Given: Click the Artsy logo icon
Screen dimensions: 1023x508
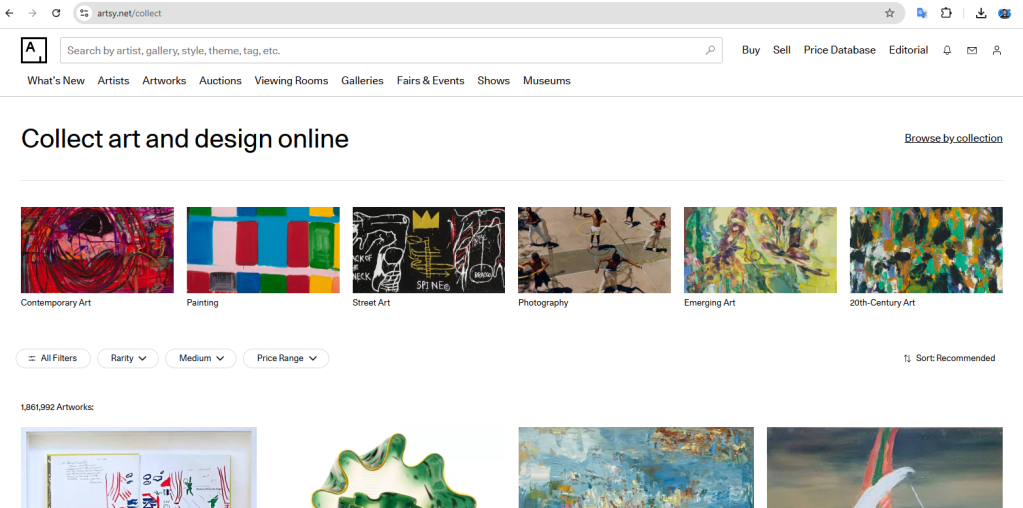Looking at the screenshot, I should coord(33,50).
